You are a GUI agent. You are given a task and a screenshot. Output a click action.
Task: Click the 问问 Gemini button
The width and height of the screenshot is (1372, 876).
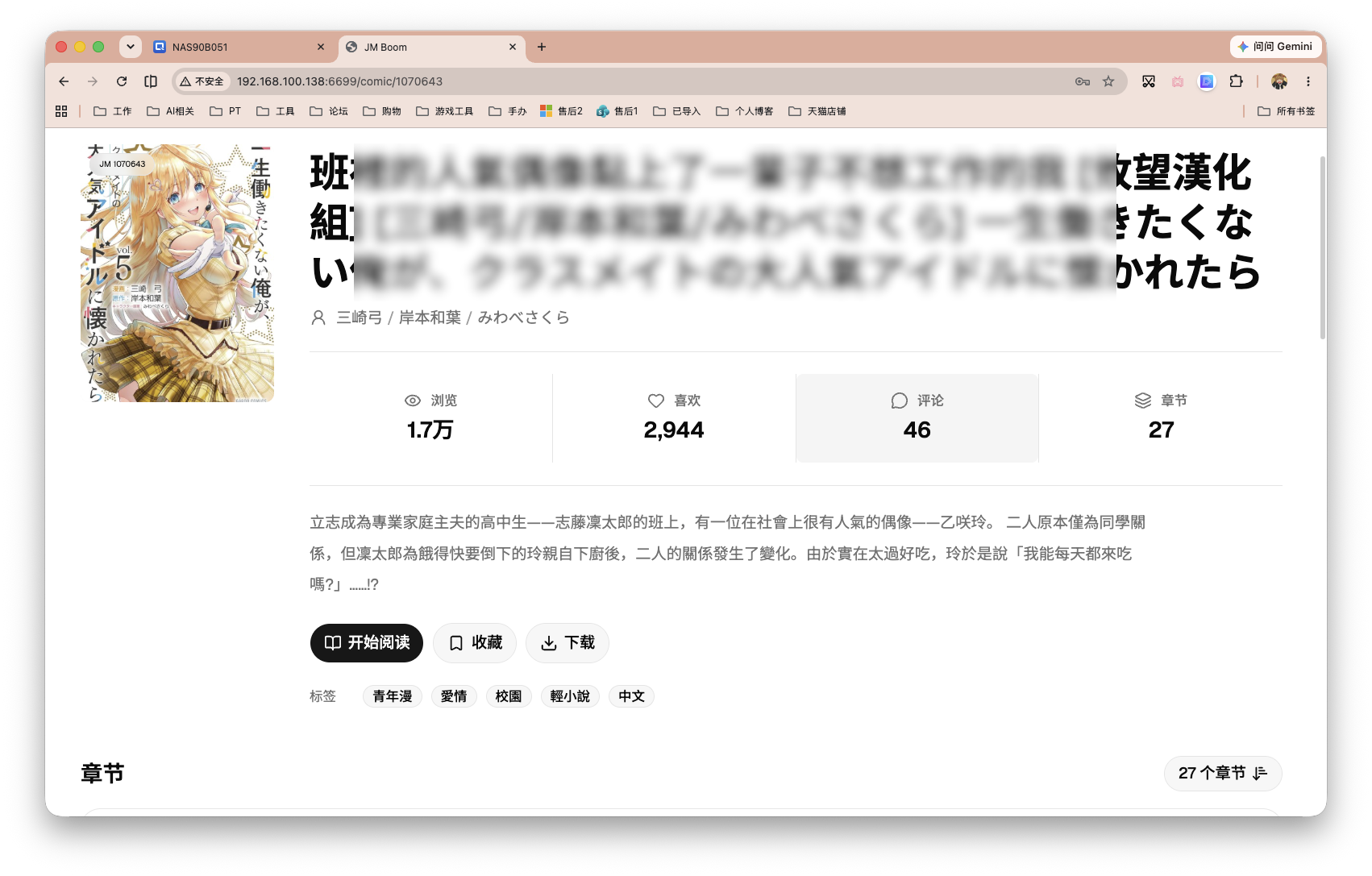1275,47
